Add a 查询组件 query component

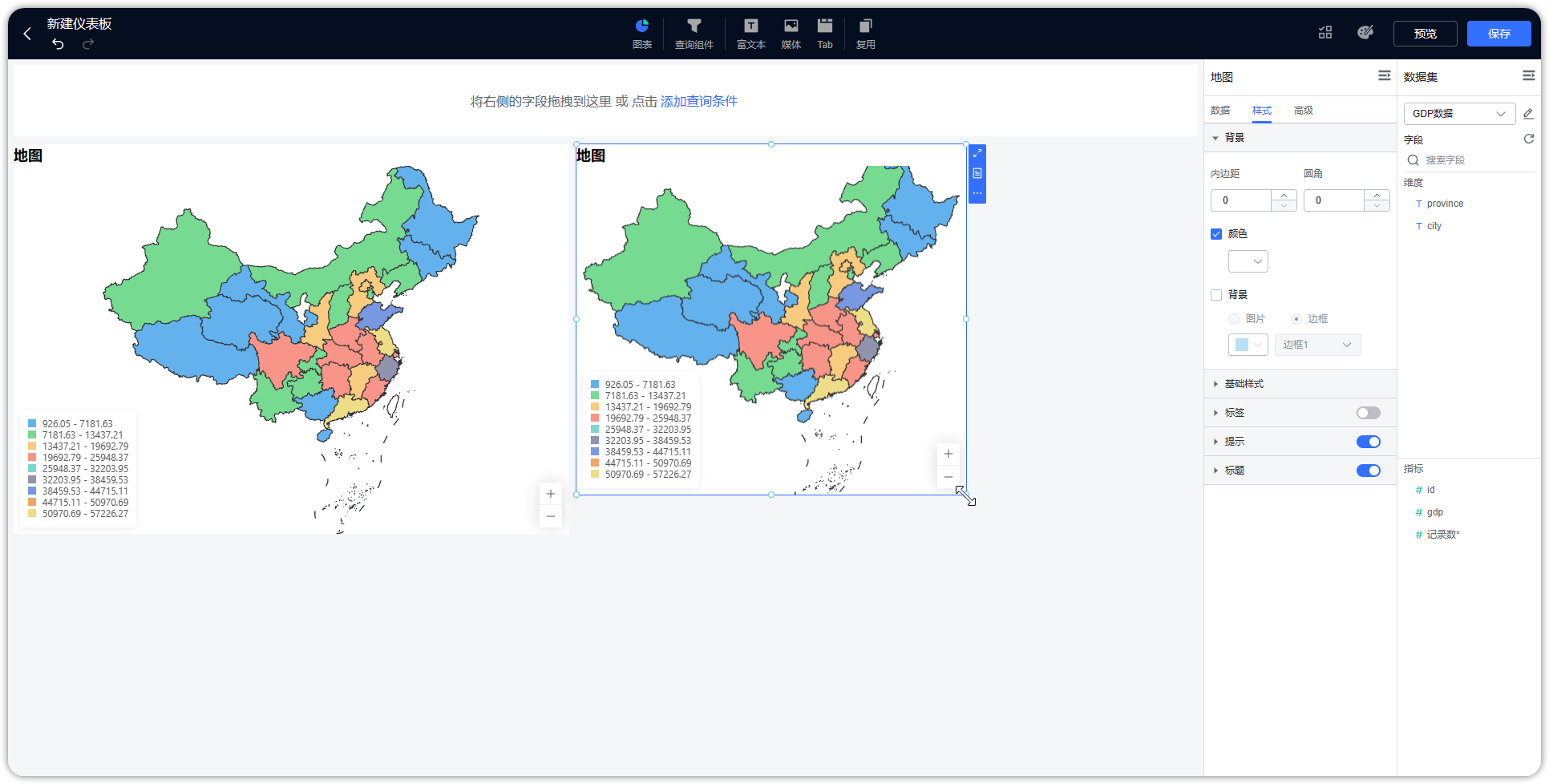(694, 33)
